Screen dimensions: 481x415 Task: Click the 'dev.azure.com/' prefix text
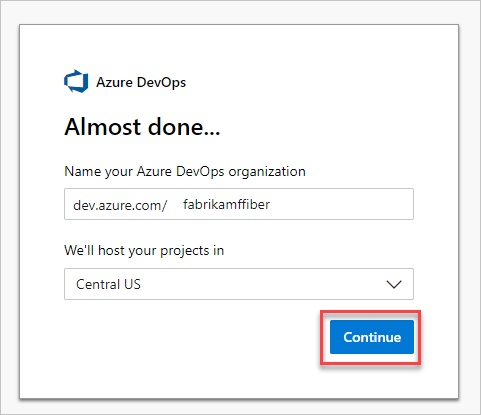[120, 205]
